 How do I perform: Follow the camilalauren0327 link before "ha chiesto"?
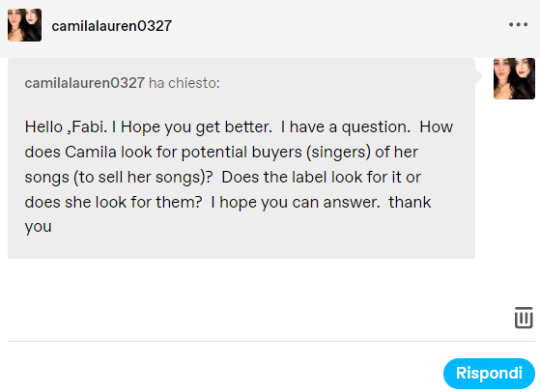click(84, 83)
